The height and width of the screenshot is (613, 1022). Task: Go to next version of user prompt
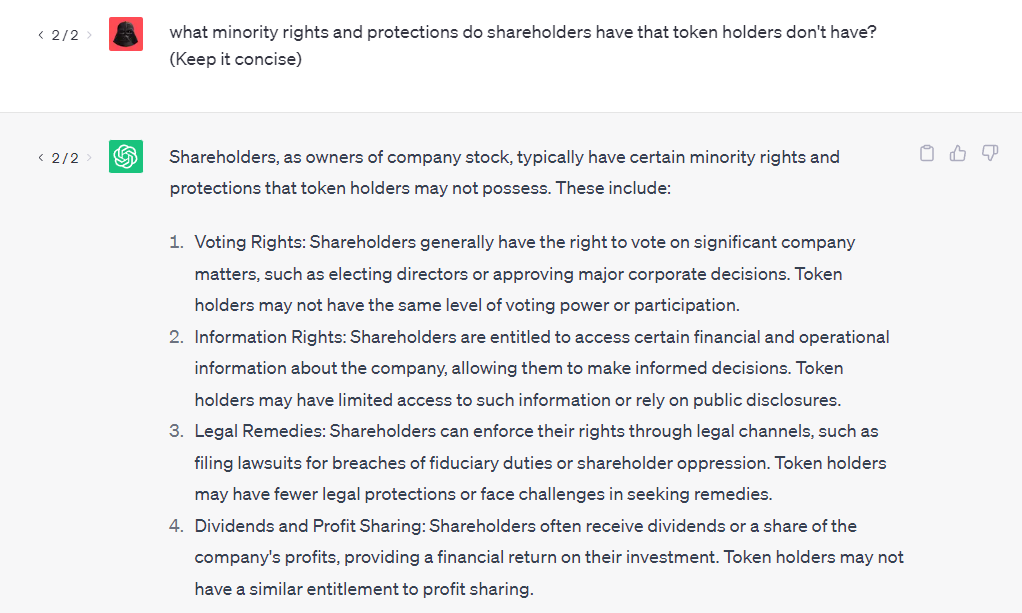click(x=89, y=35)
